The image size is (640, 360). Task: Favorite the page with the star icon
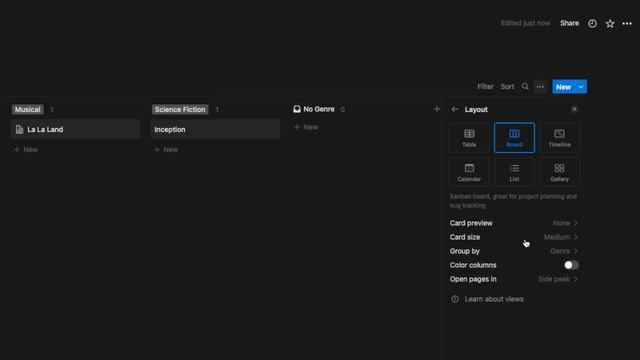(610, 24)
